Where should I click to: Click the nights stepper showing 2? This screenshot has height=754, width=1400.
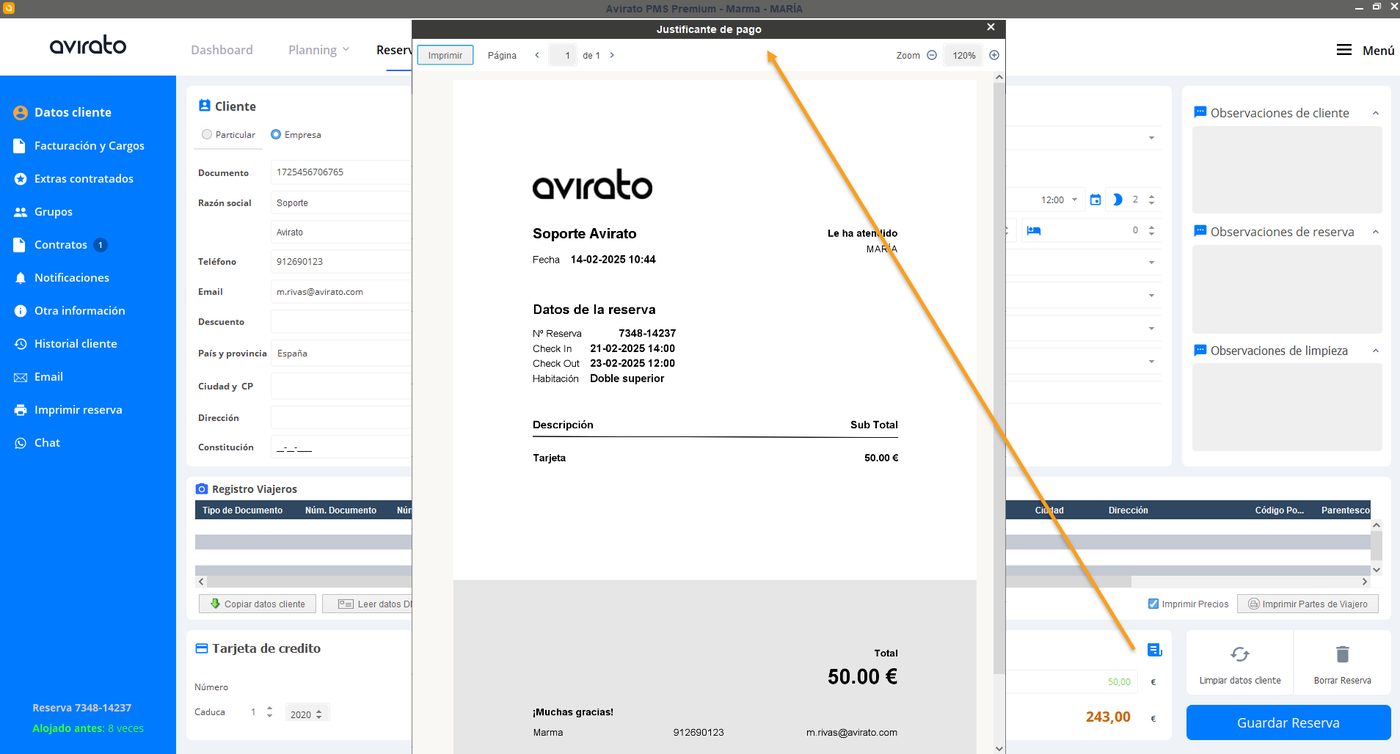tap(1151, 200)
